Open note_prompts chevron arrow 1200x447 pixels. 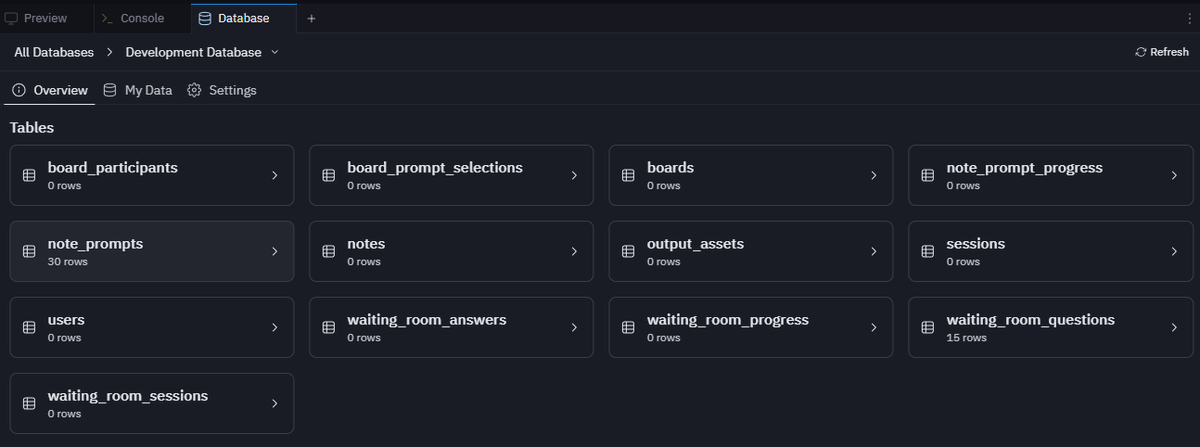coord(274,251)
